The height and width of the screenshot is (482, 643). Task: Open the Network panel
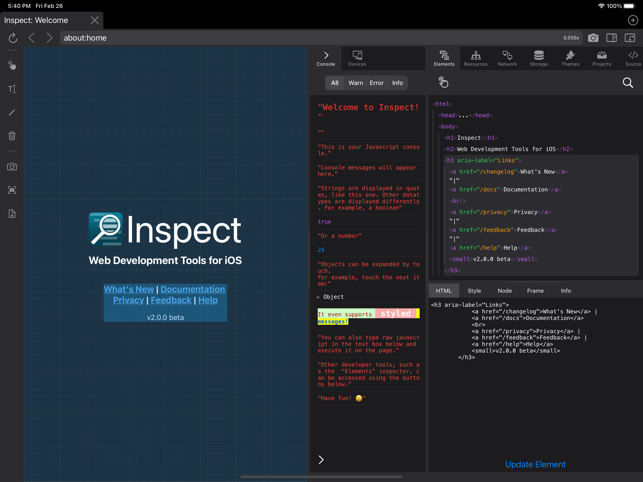(x=507, y=58)
